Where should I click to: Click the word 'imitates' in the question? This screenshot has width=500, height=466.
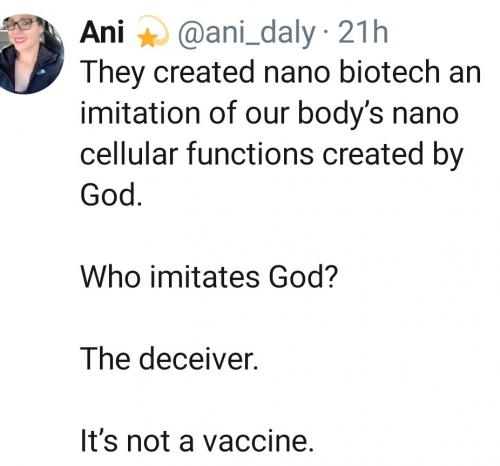(204, 277)
